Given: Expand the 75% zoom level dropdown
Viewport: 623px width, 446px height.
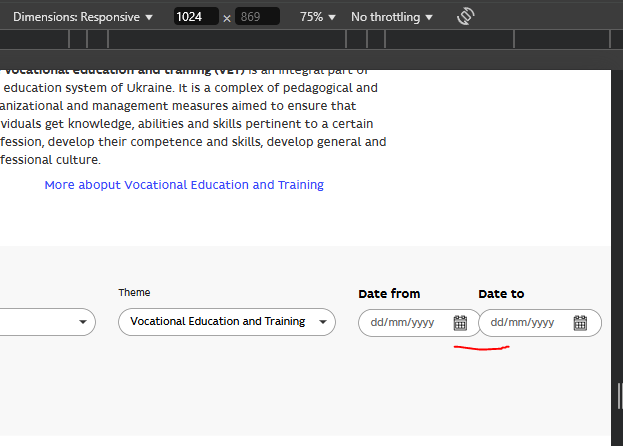Looking at the screenshot, I should [317, 17].
